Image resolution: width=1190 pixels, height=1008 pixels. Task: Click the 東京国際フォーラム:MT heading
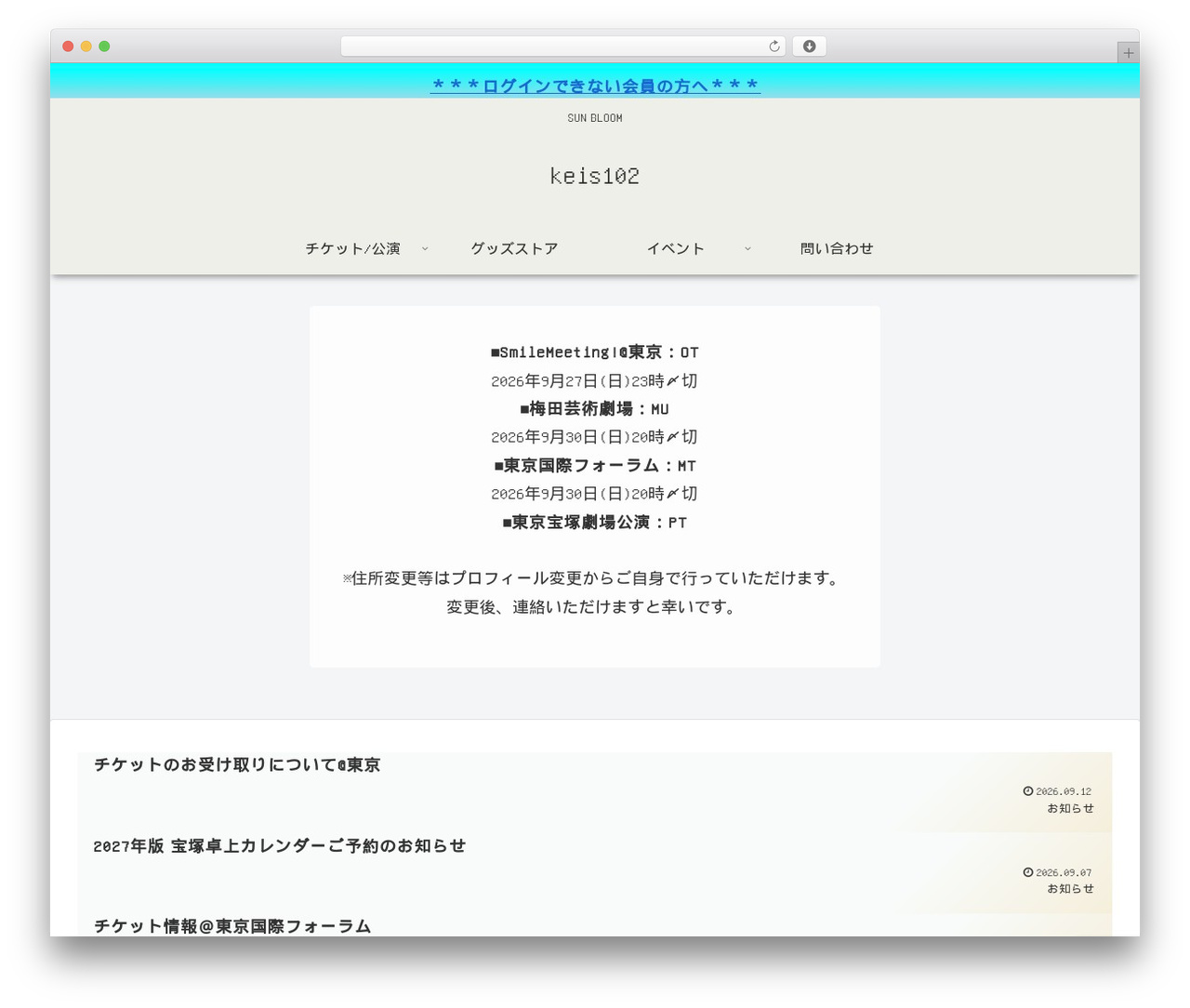tap(595, 466)
